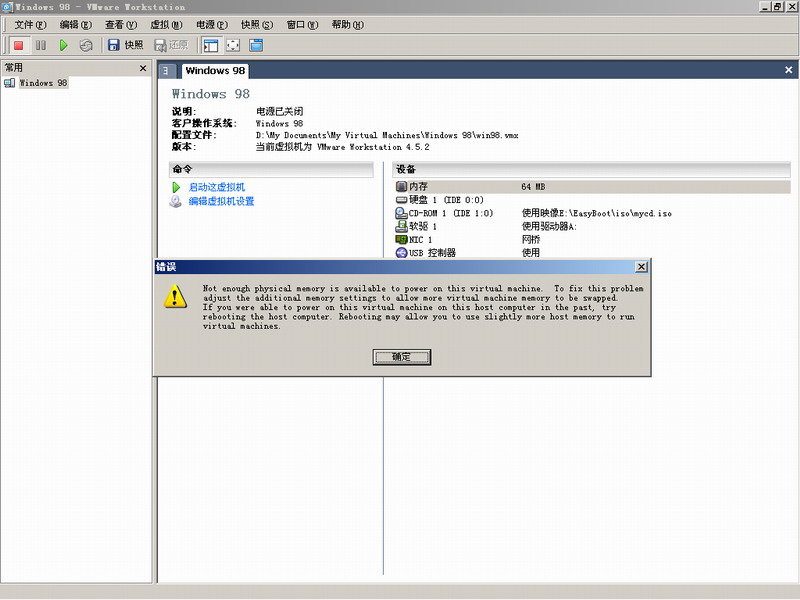Toggle the sidebar view toolbar icon
Image resolution: width=800 pixels, height=600 pixels.
(211, 45)
